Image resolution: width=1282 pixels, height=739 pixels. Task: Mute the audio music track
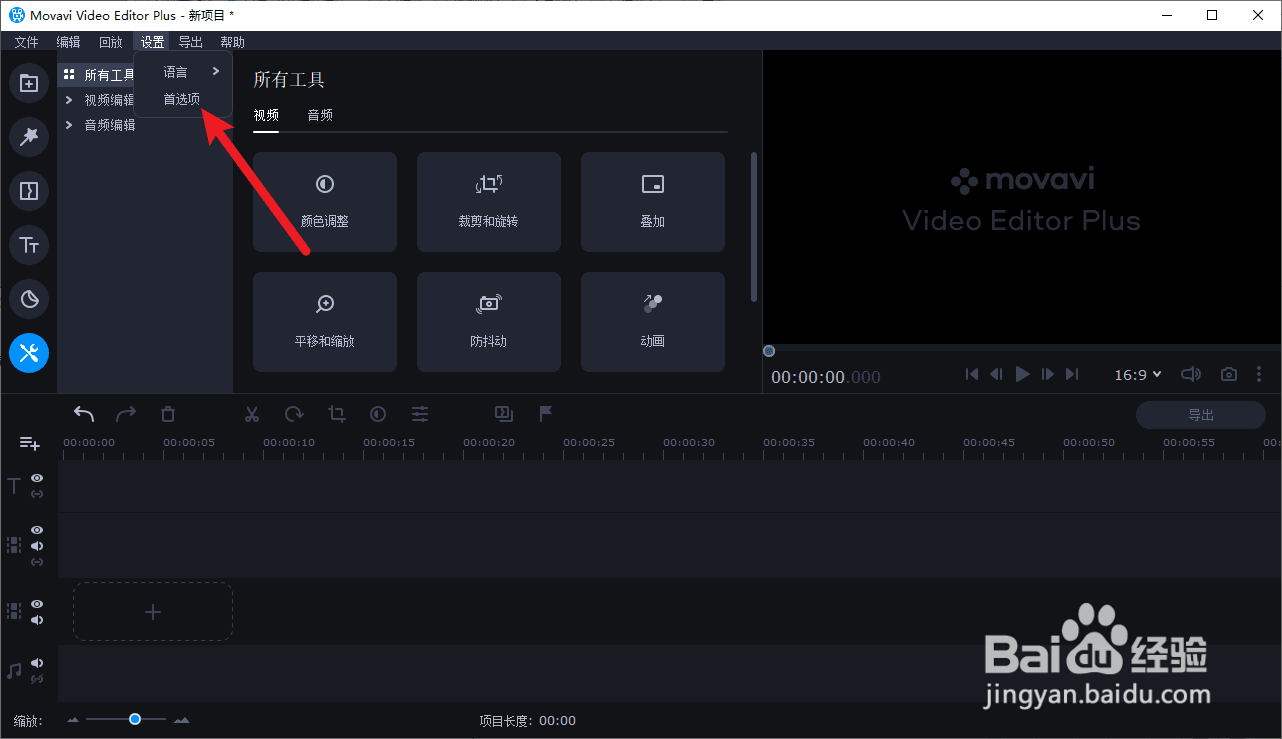pos(37,663)
